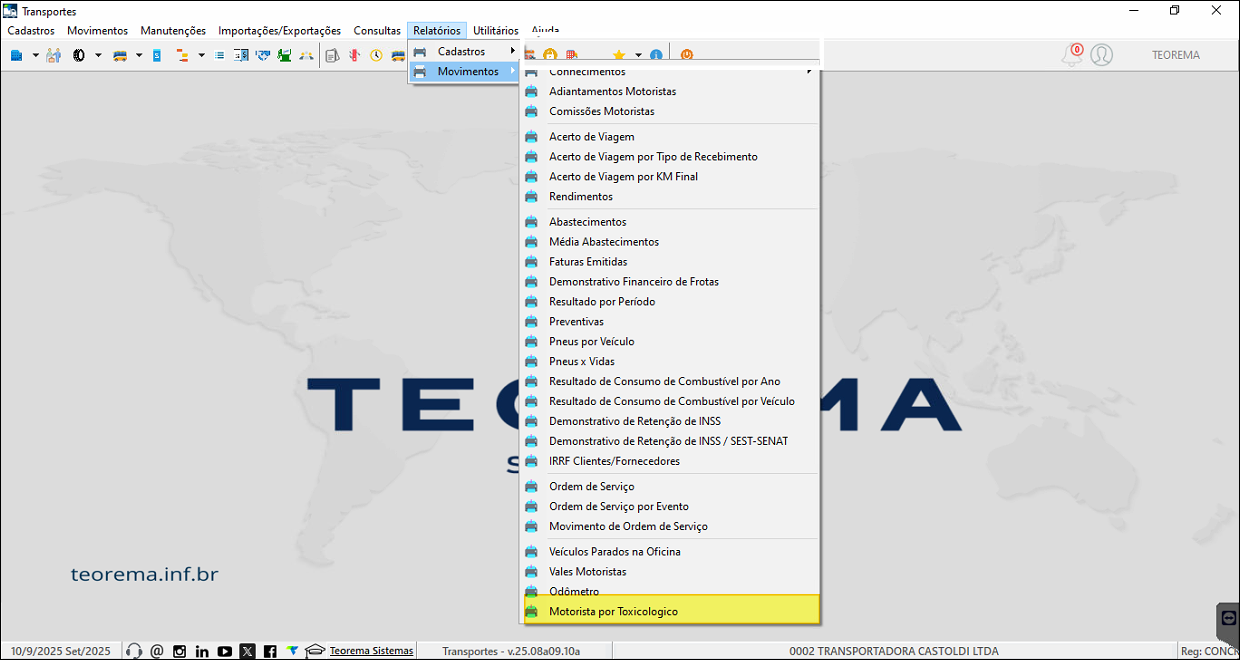Click the tire icon in toolbar
Viewport: 1240px width, 660px height.
(79, 55)
